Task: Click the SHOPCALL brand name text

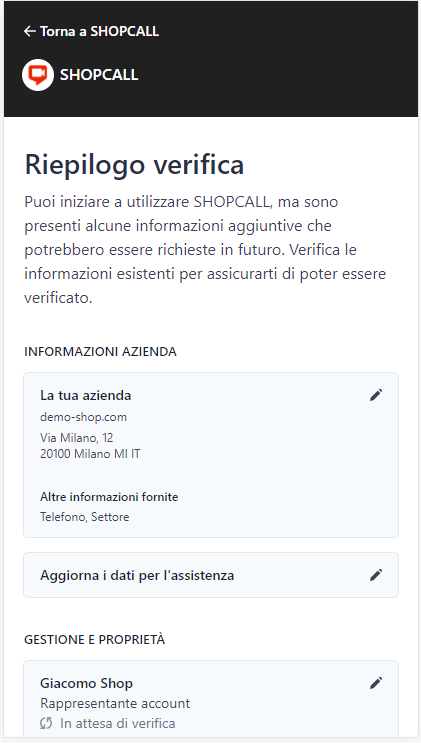Action: pos(99,75)
